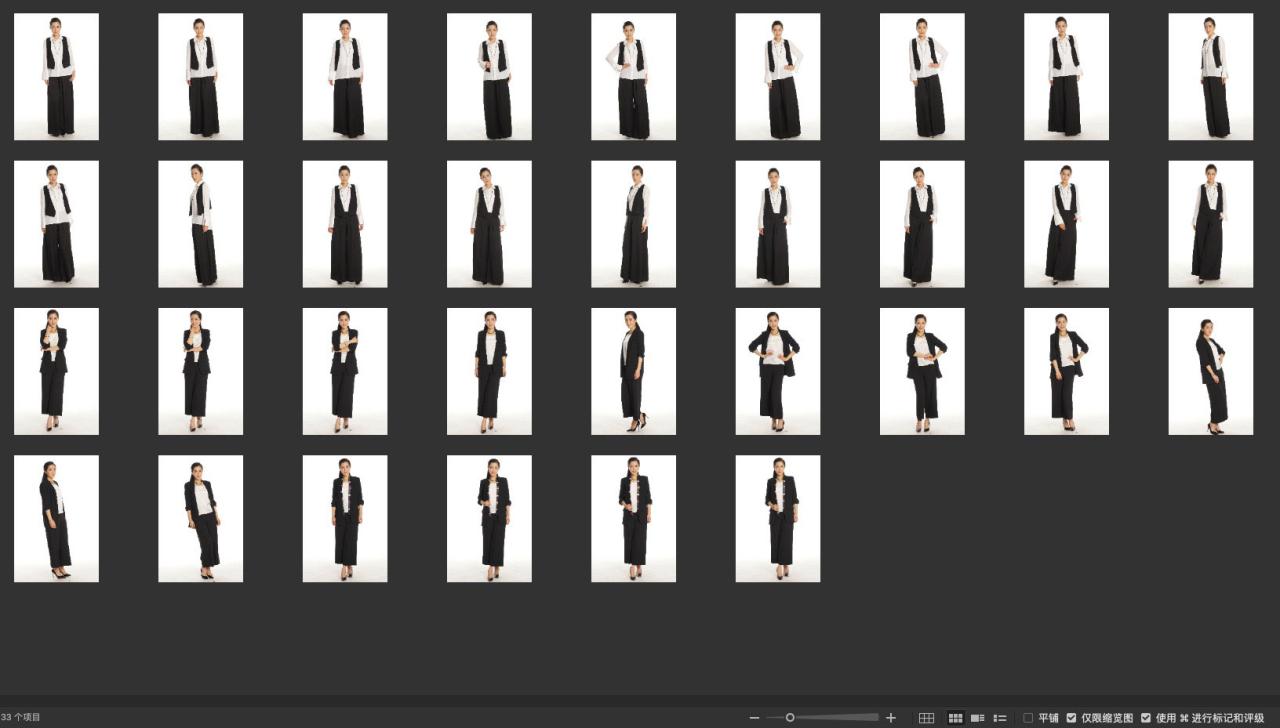The height and width of the screenshot is (728, 1280).
Task: Click the minus icon to shrink thumbnails
Action: 754,718
